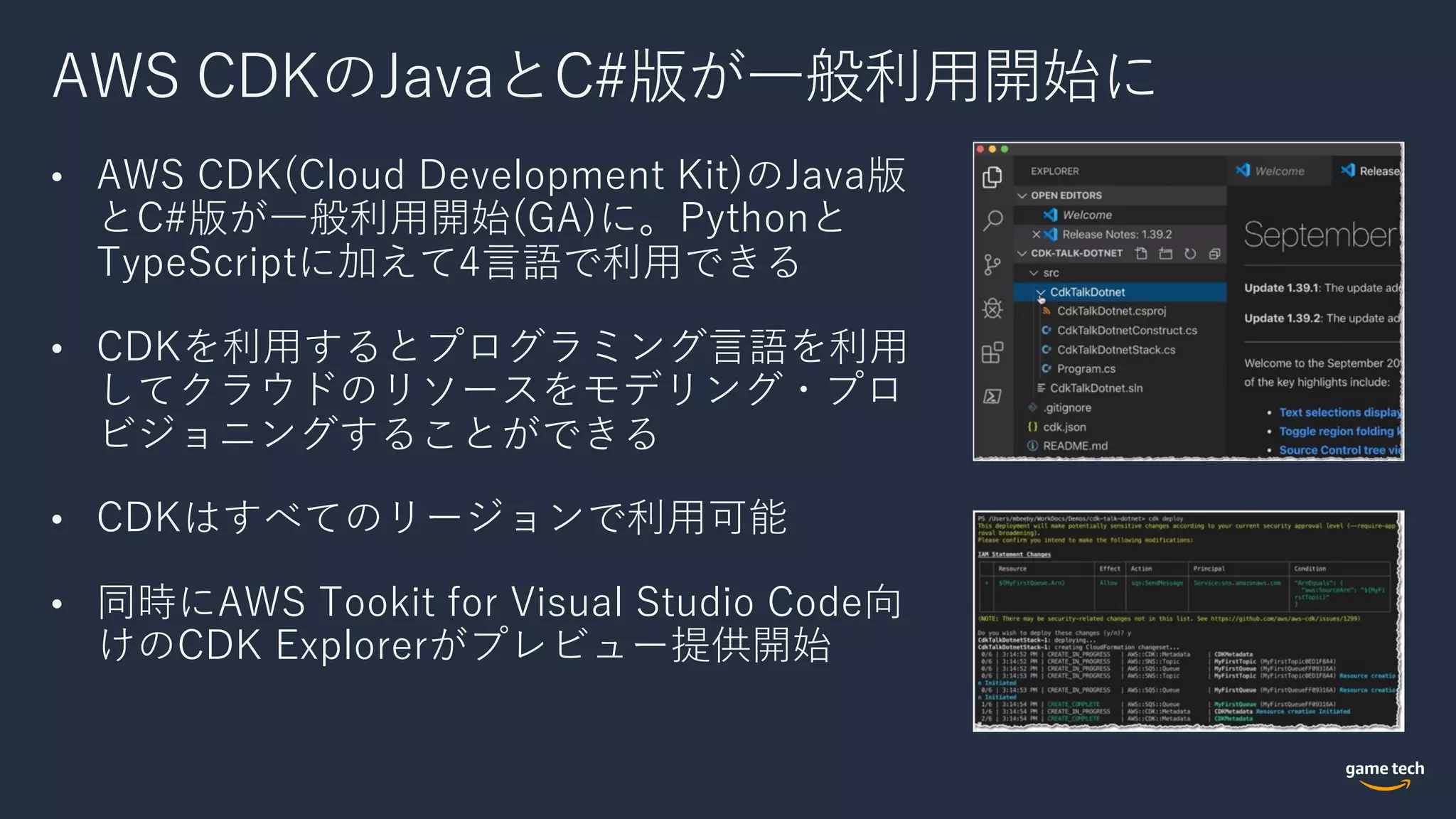1456x819 pixels.
Task: Click the 'Update 1.39.1' text in release notes
Action: pos(1282,288)
